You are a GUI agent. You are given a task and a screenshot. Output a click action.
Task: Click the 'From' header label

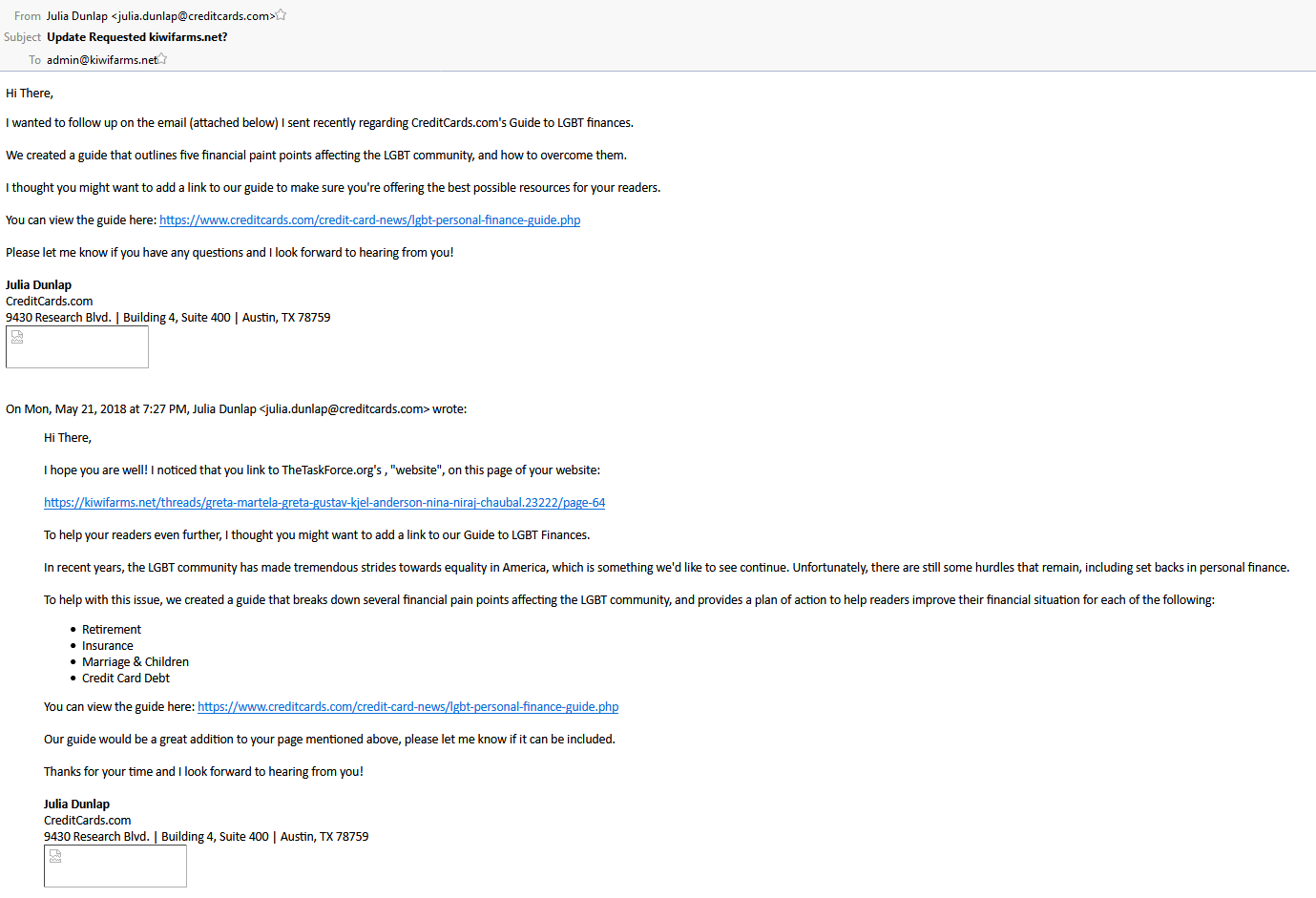pyautogui.click(x=28, y=16)
